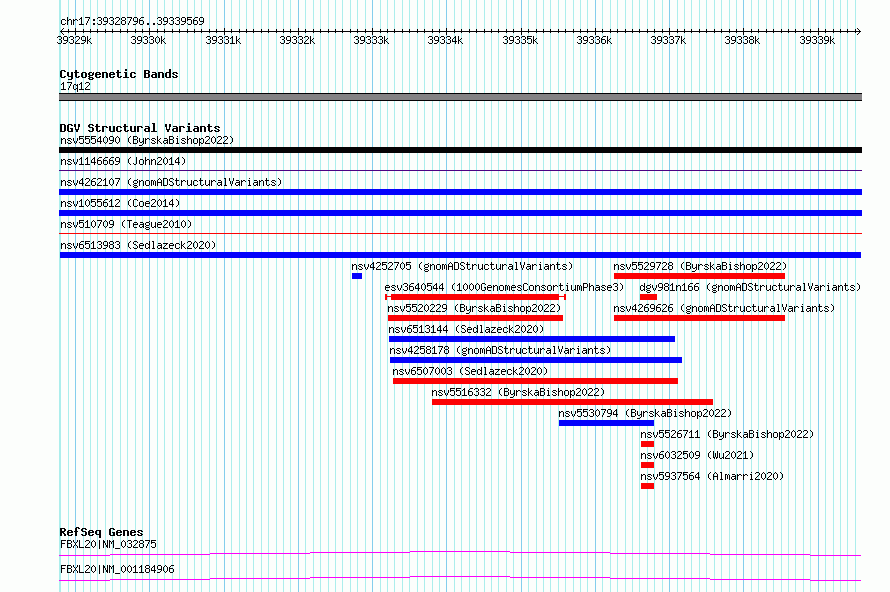890x592 pixels.
Task: Select the 17q12 band label
Action: (x=75, y=86)
